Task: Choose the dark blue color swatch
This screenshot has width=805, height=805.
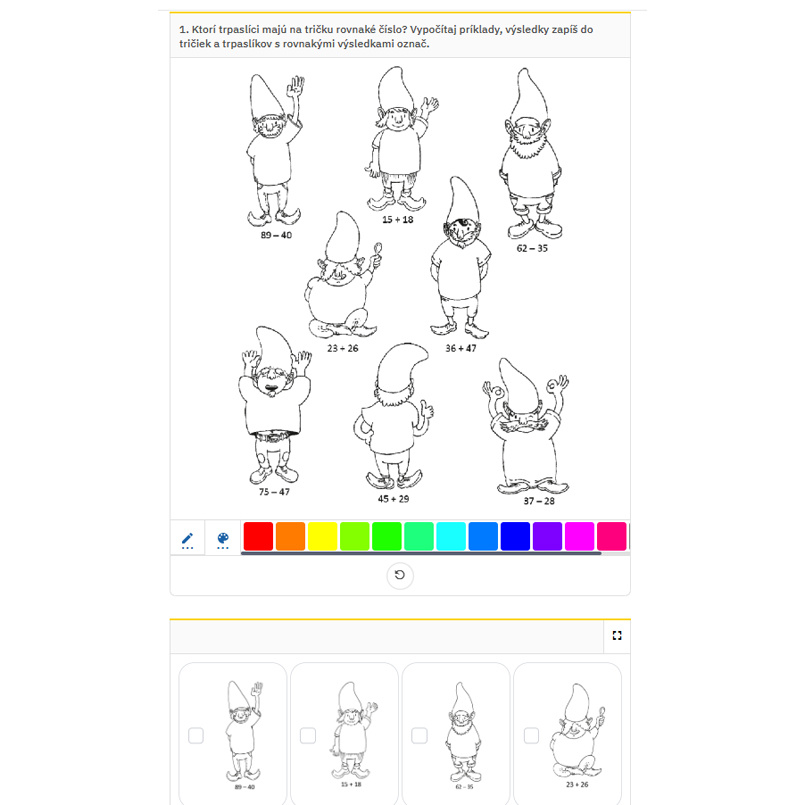Action: 515,536
